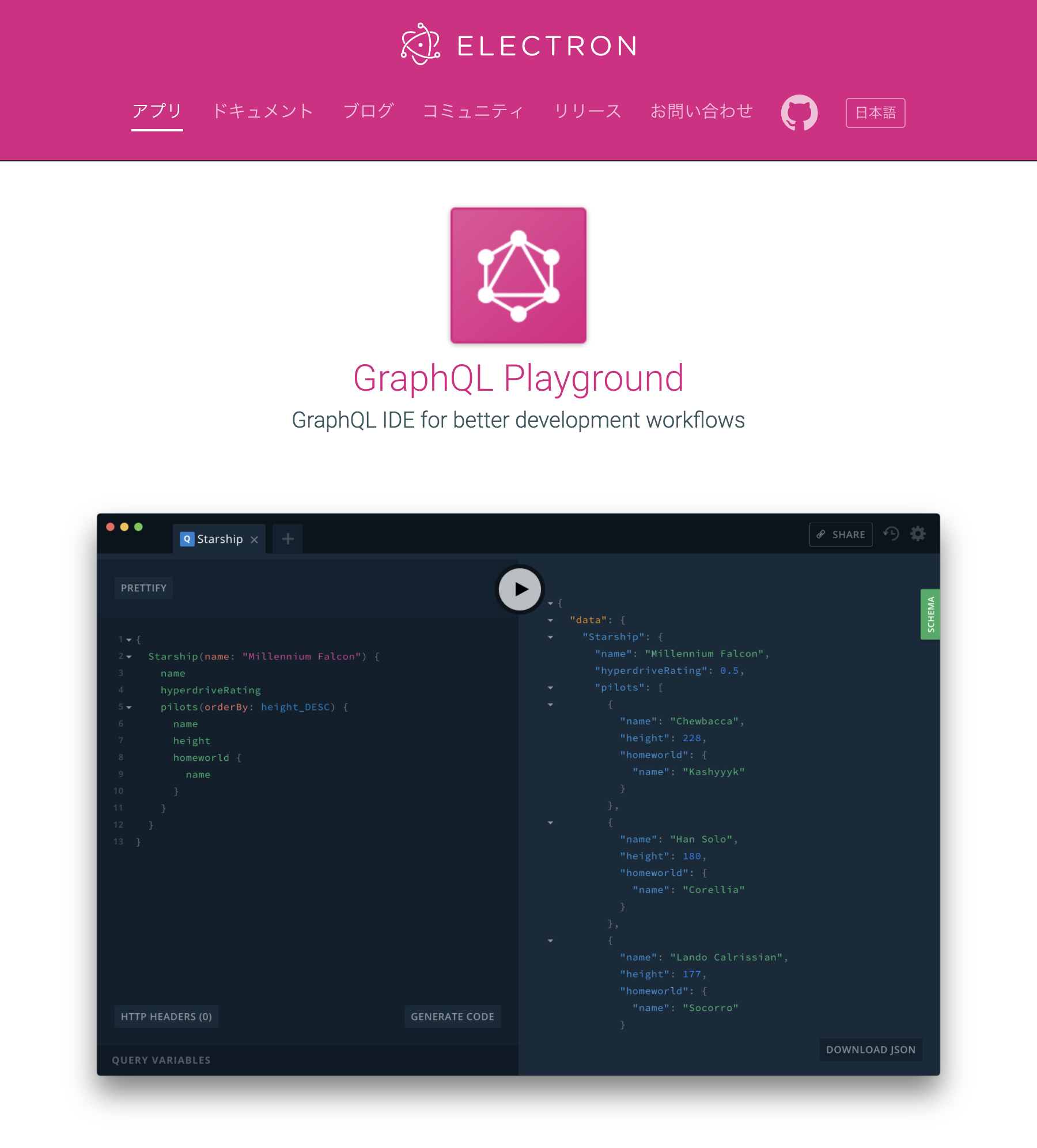Collapse the Han Solo pilot object
Screen dimensions: 1037x1148
(549, 822)
